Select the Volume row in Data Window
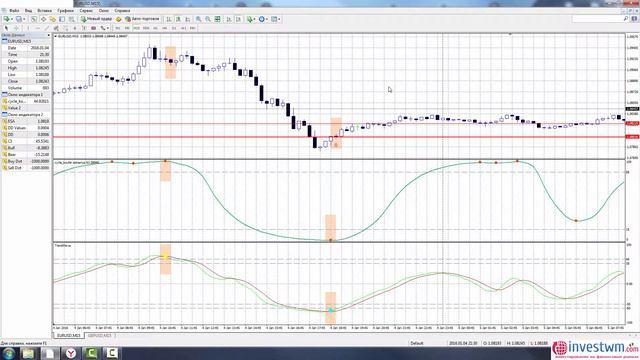640x360 pixels. point(26,88)
